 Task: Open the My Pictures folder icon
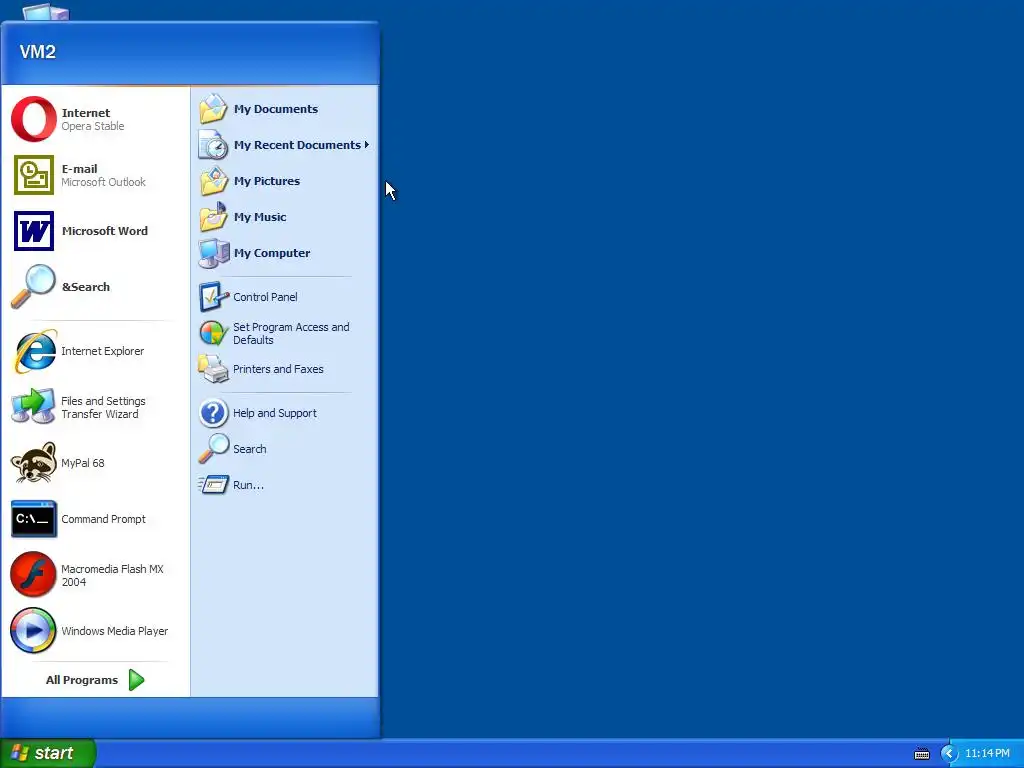pos(214,181)
